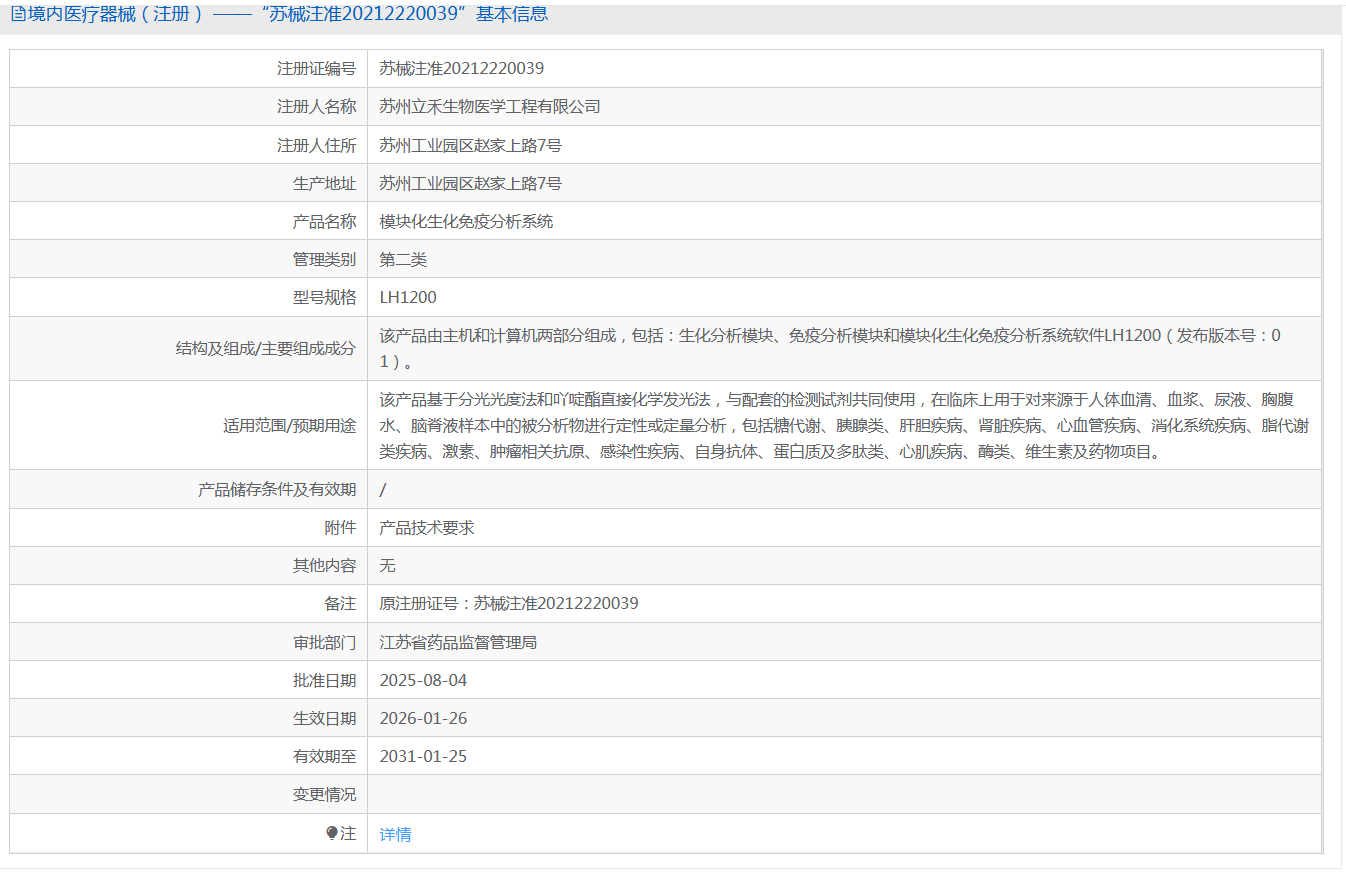Select expiry date 2031-01-25
Viewport: 1346px width, 878px height.
point(423,756)
